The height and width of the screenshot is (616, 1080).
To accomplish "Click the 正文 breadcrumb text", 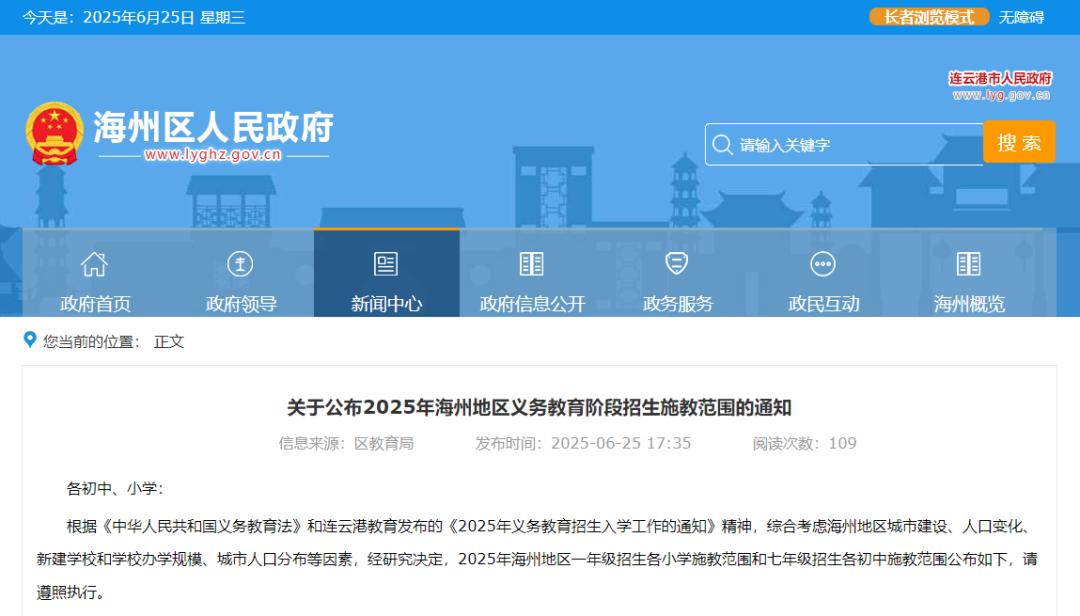I will 169,342.
